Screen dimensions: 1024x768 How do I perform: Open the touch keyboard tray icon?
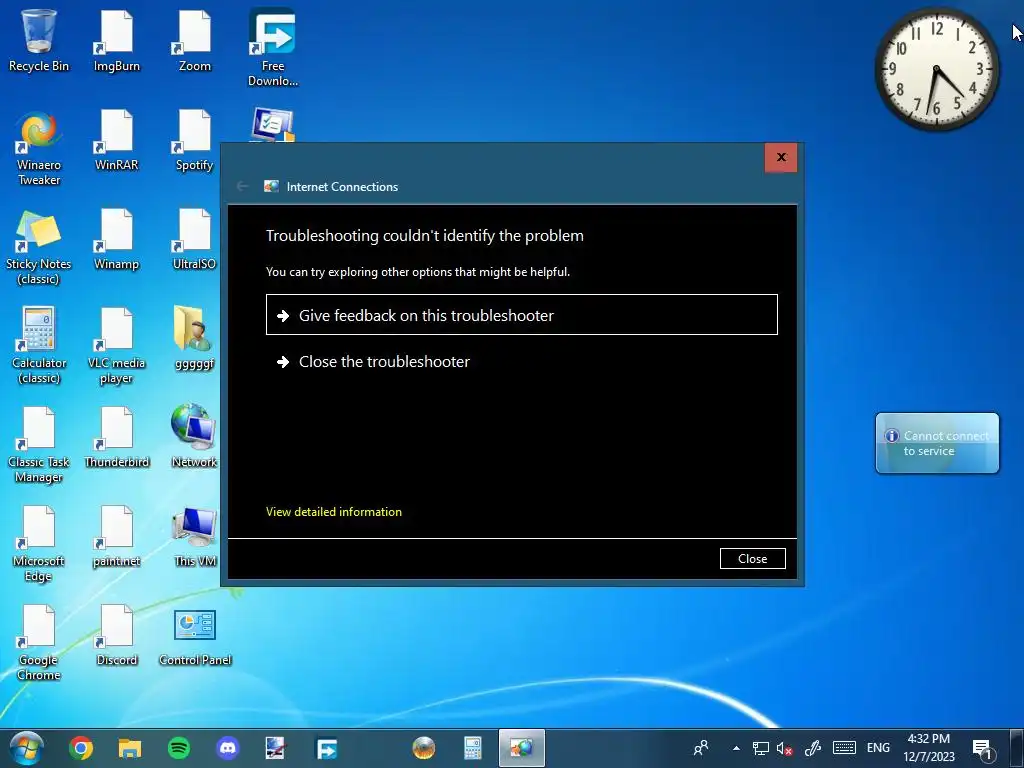point(844,748)
